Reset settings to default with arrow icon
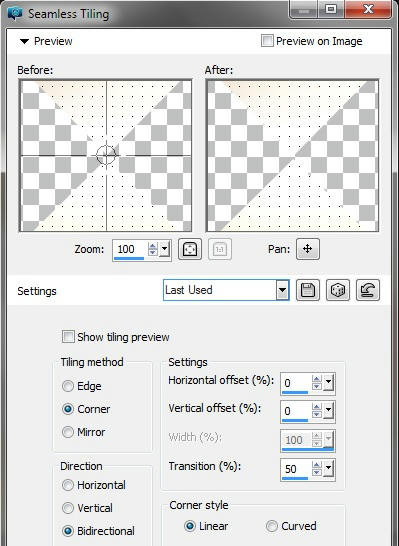399x546 pixels. tap(368, 290)
